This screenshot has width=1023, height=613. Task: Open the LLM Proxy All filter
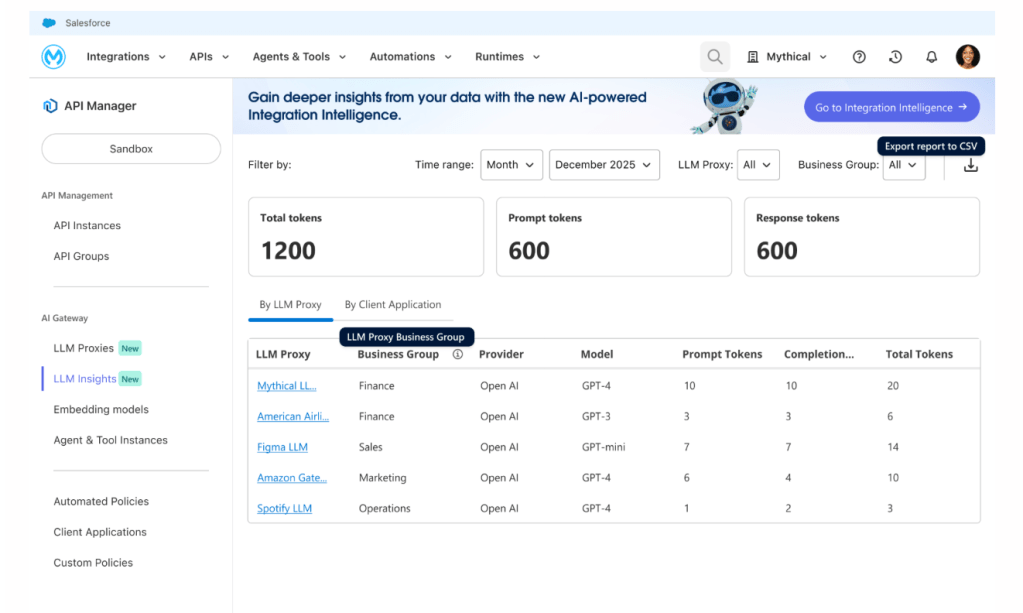(x=758, y=165)
